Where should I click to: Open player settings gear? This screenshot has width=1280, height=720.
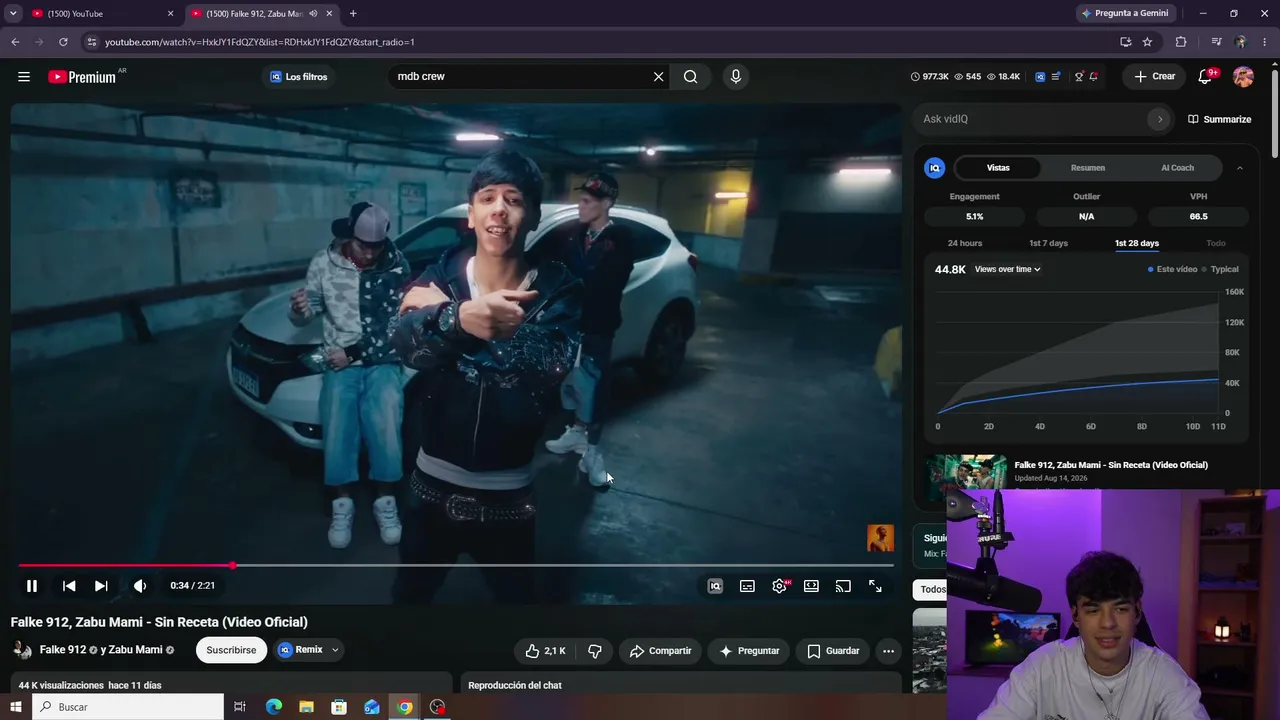point(780,586)
